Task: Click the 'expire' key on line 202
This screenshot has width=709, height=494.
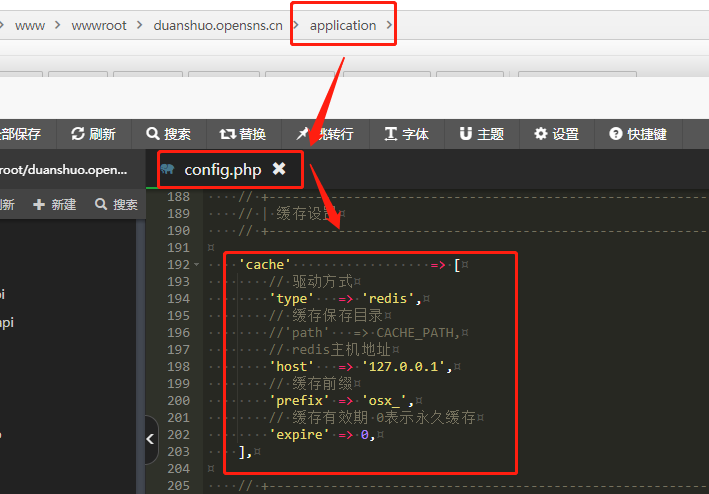Action: click(x=299, y=435)
